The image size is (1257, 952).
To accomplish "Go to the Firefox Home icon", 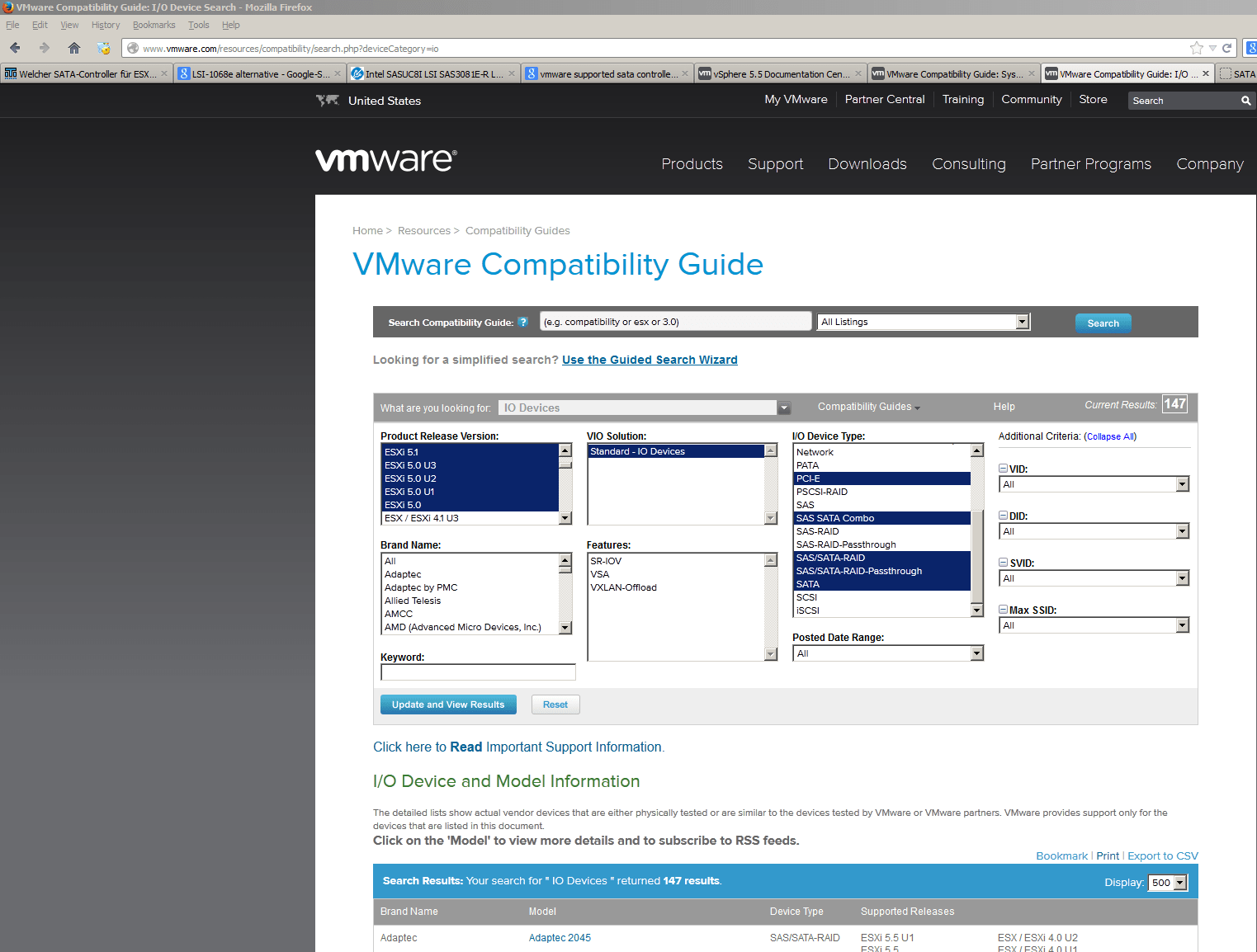I will coord(74,48).
